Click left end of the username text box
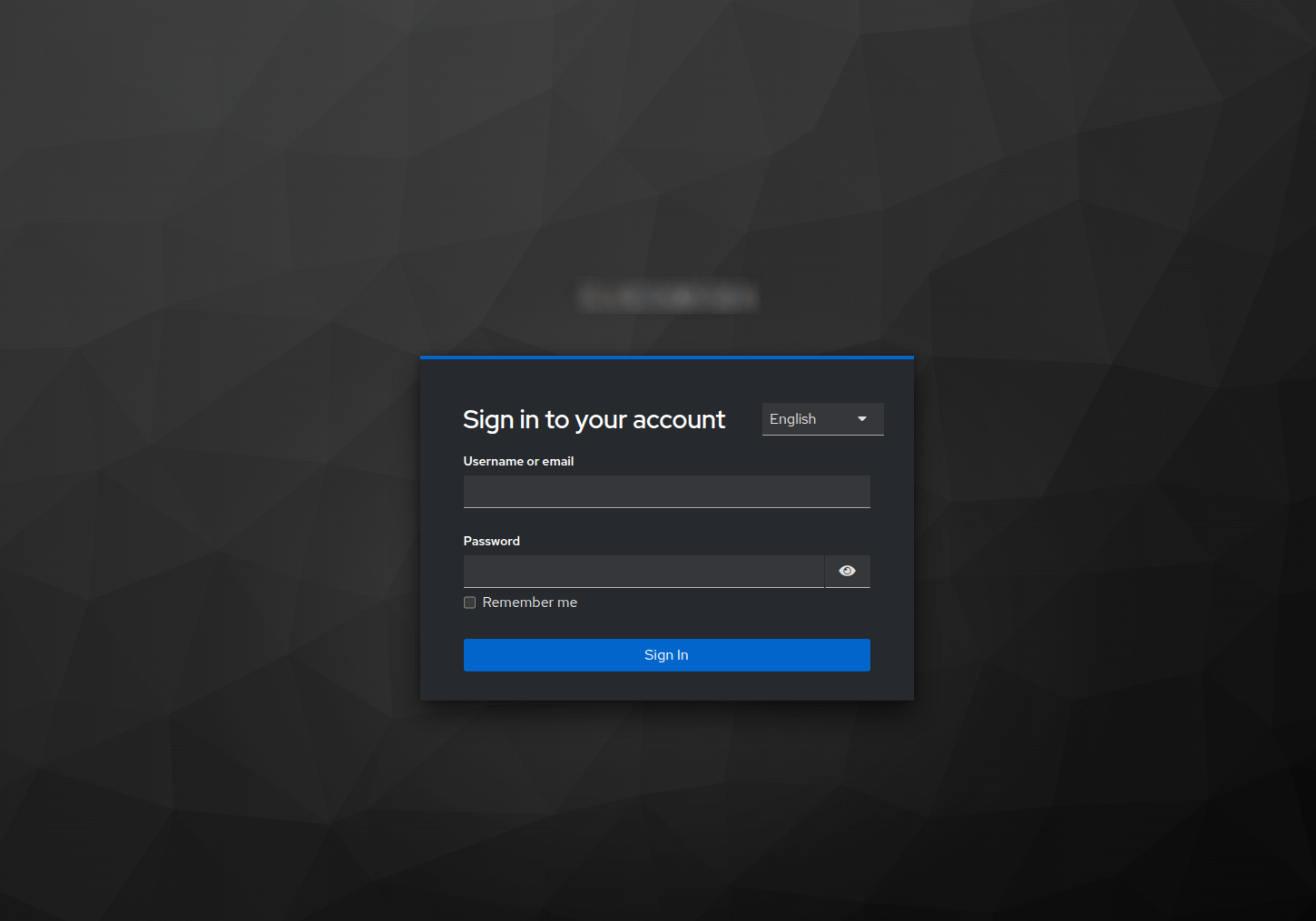Image resolution: width=1316 pixels, height=921 pixels. pos(472,492)
